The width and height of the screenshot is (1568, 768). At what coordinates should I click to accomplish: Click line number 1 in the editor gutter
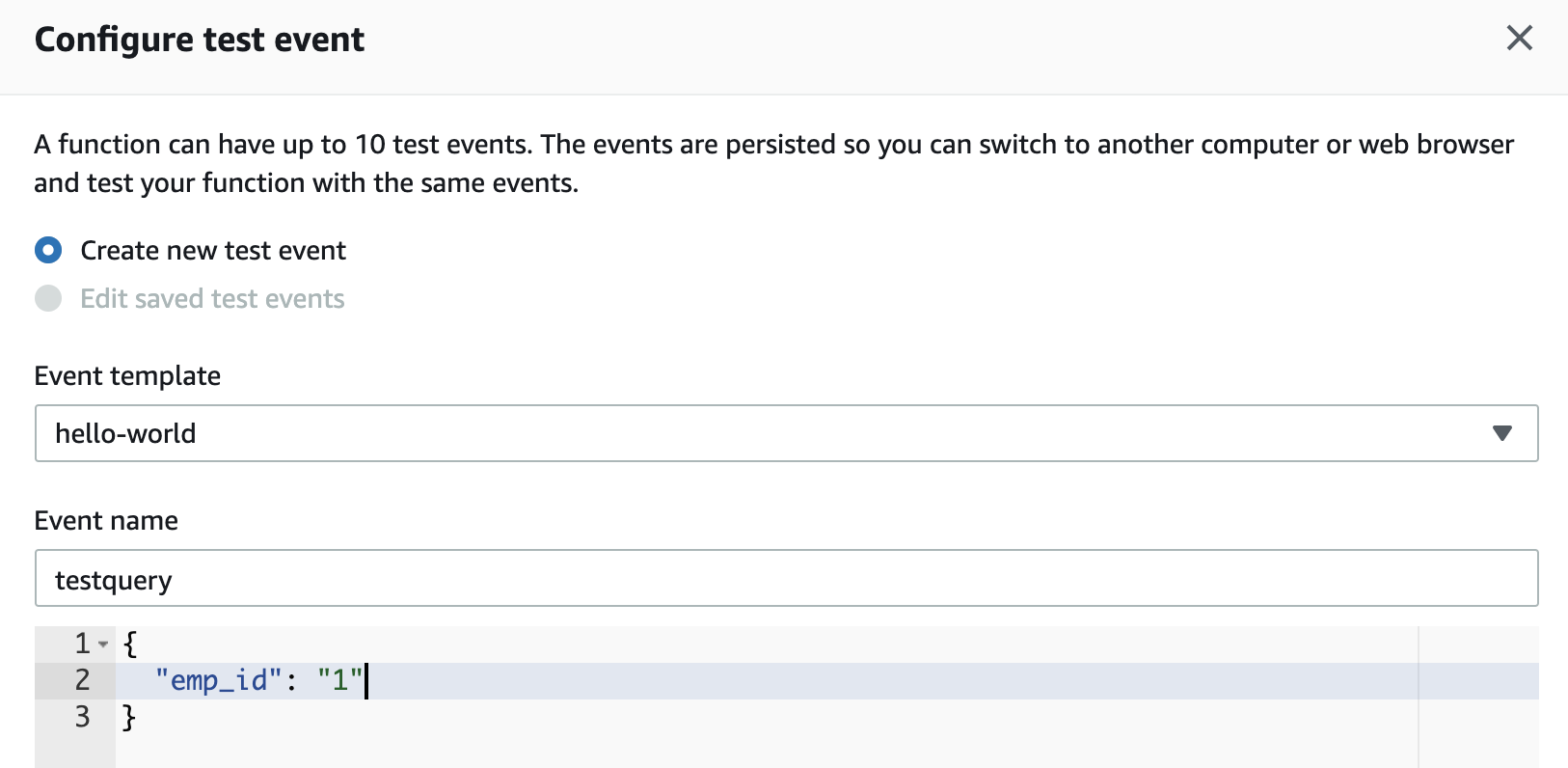tap(82, 644)
